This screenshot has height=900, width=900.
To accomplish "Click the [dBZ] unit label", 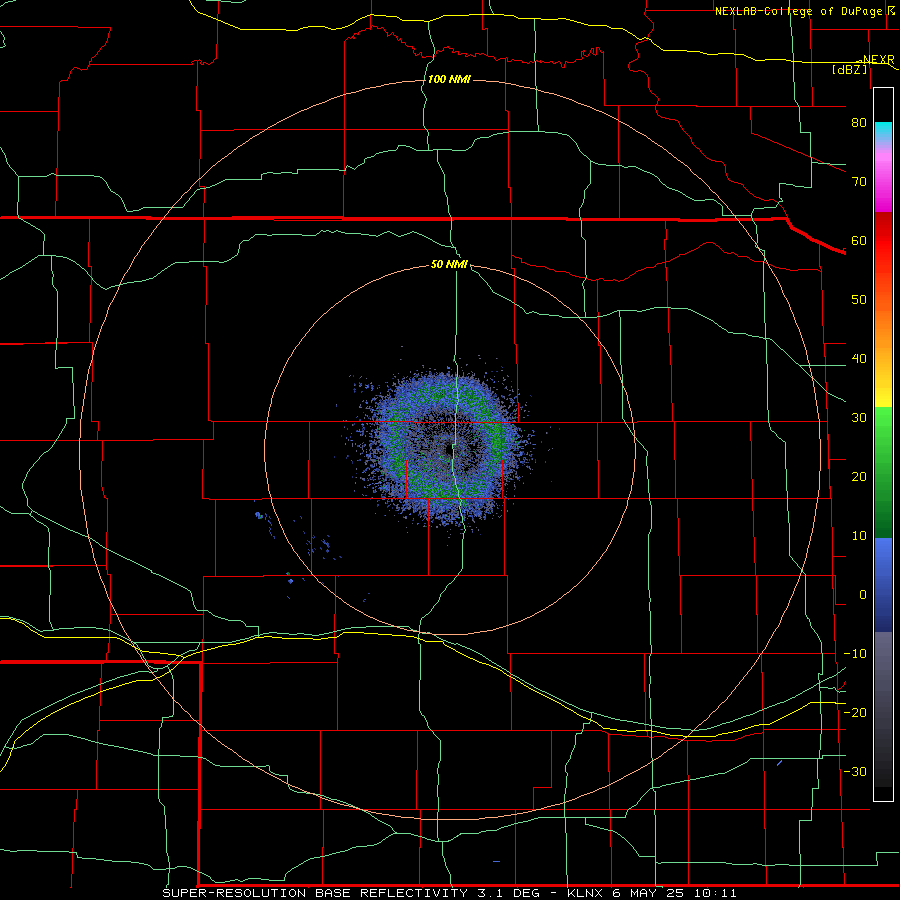I will click(x=849, y=69).
